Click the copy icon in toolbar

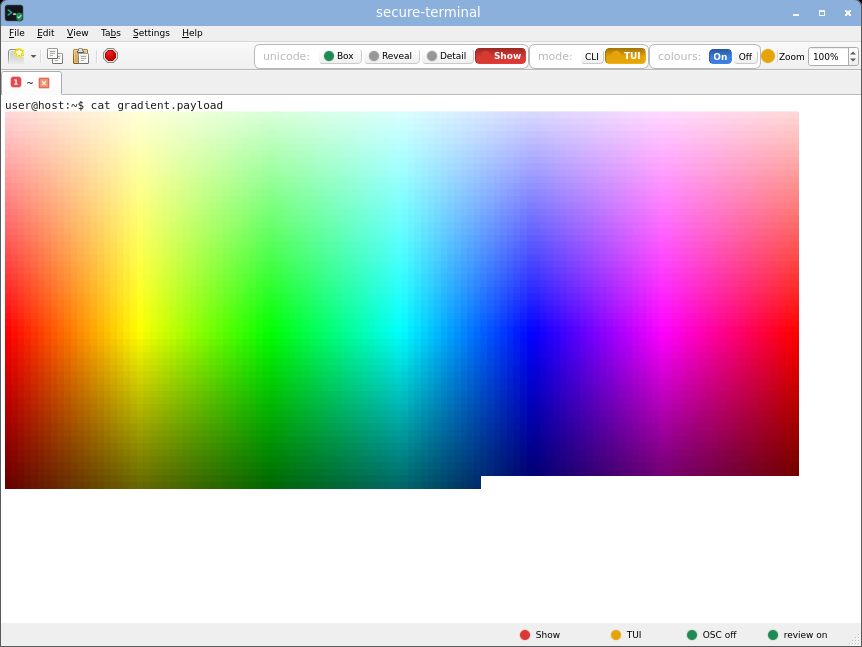55,56
